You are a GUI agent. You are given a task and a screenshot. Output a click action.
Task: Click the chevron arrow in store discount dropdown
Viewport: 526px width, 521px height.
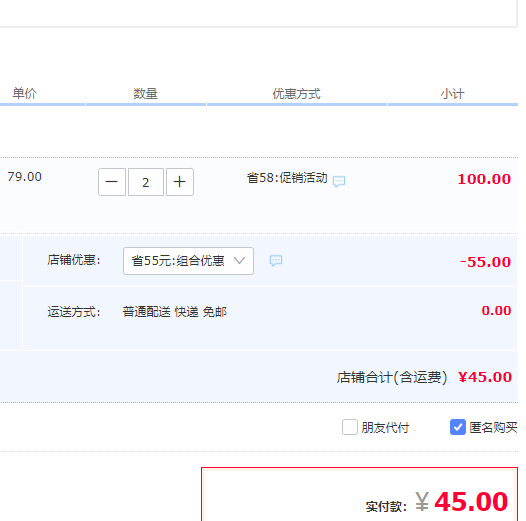pyautogui.click(x=239, y=261)
